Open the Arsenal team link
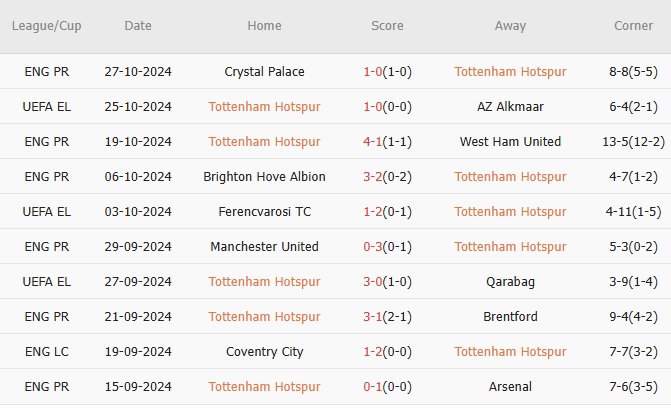Image resolution: width=671 pixels, height=414 pixels. coord(510,387)
